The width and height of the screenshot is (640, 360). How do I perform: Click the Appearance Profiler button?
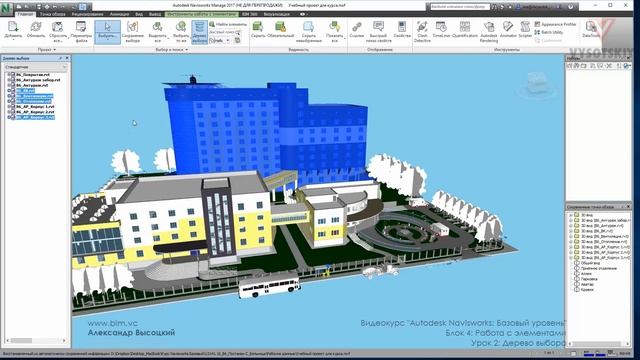(556, 24)
